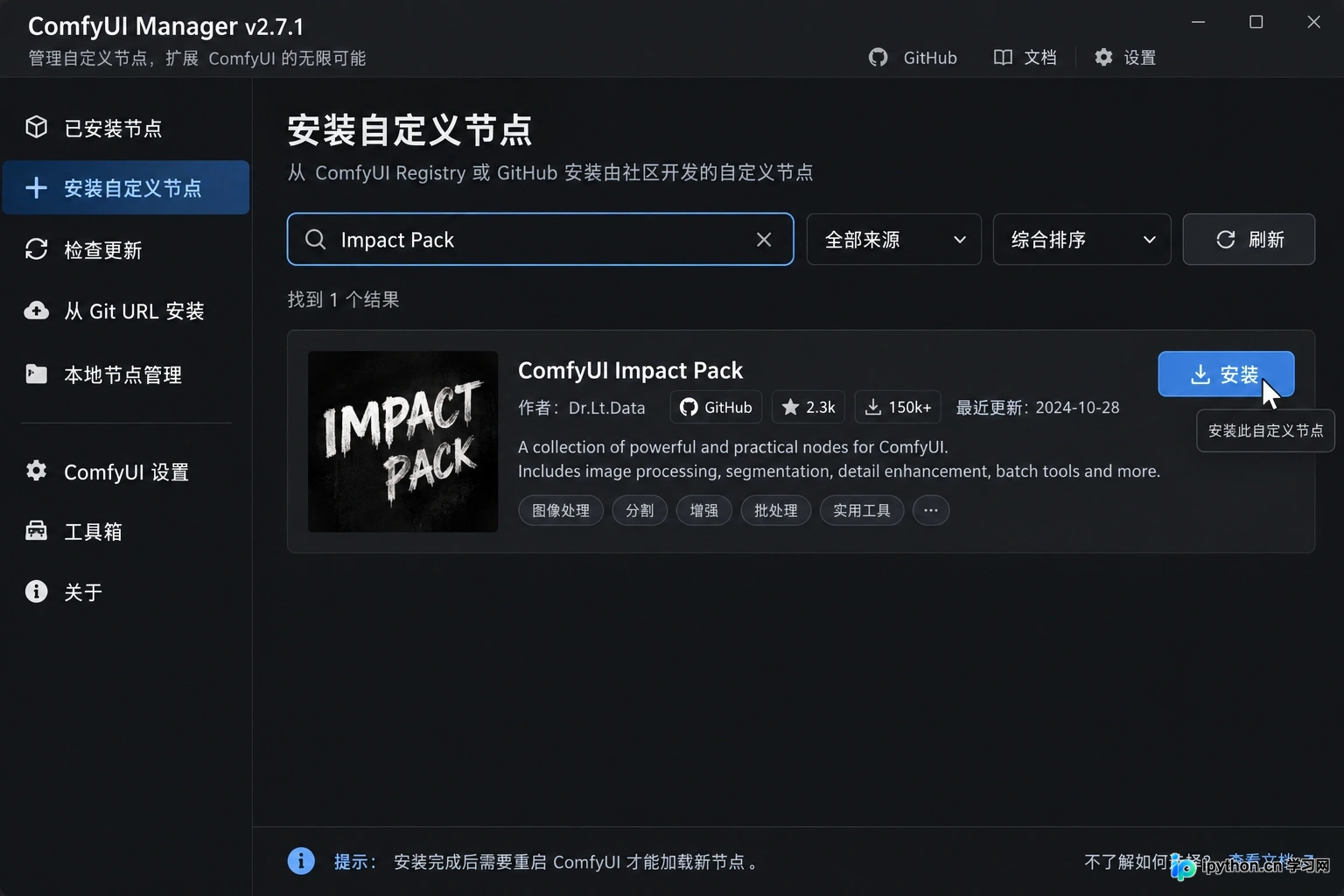This screenshot has height=896, width=1344.
Task: Click the cube icon beside 已安装节点
Action: pyautogui.click(x=36, y=127)
